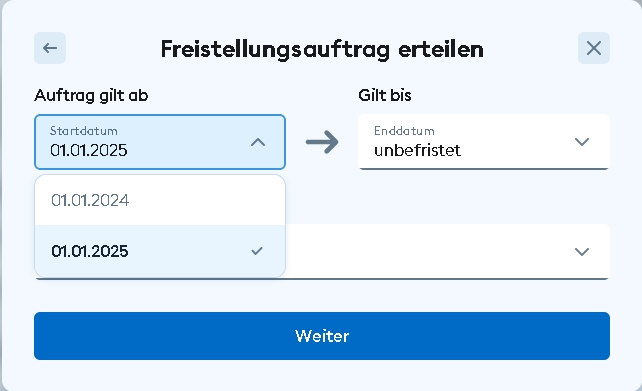Select the 01.01.2024 start date option

pyautogui.click(x=160, y=200)
